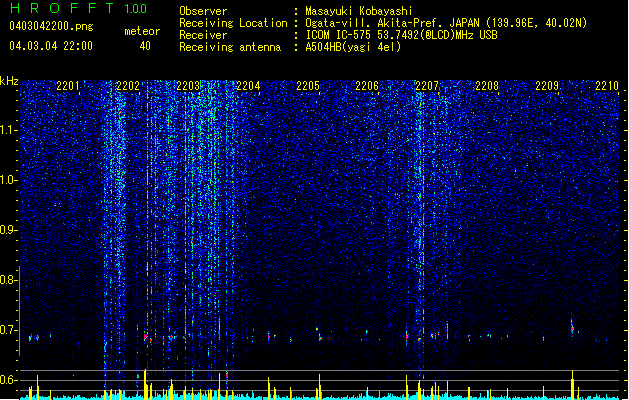Click the Observer label
The height and width of the screenshot is (400, 629).
click(203, 11)
